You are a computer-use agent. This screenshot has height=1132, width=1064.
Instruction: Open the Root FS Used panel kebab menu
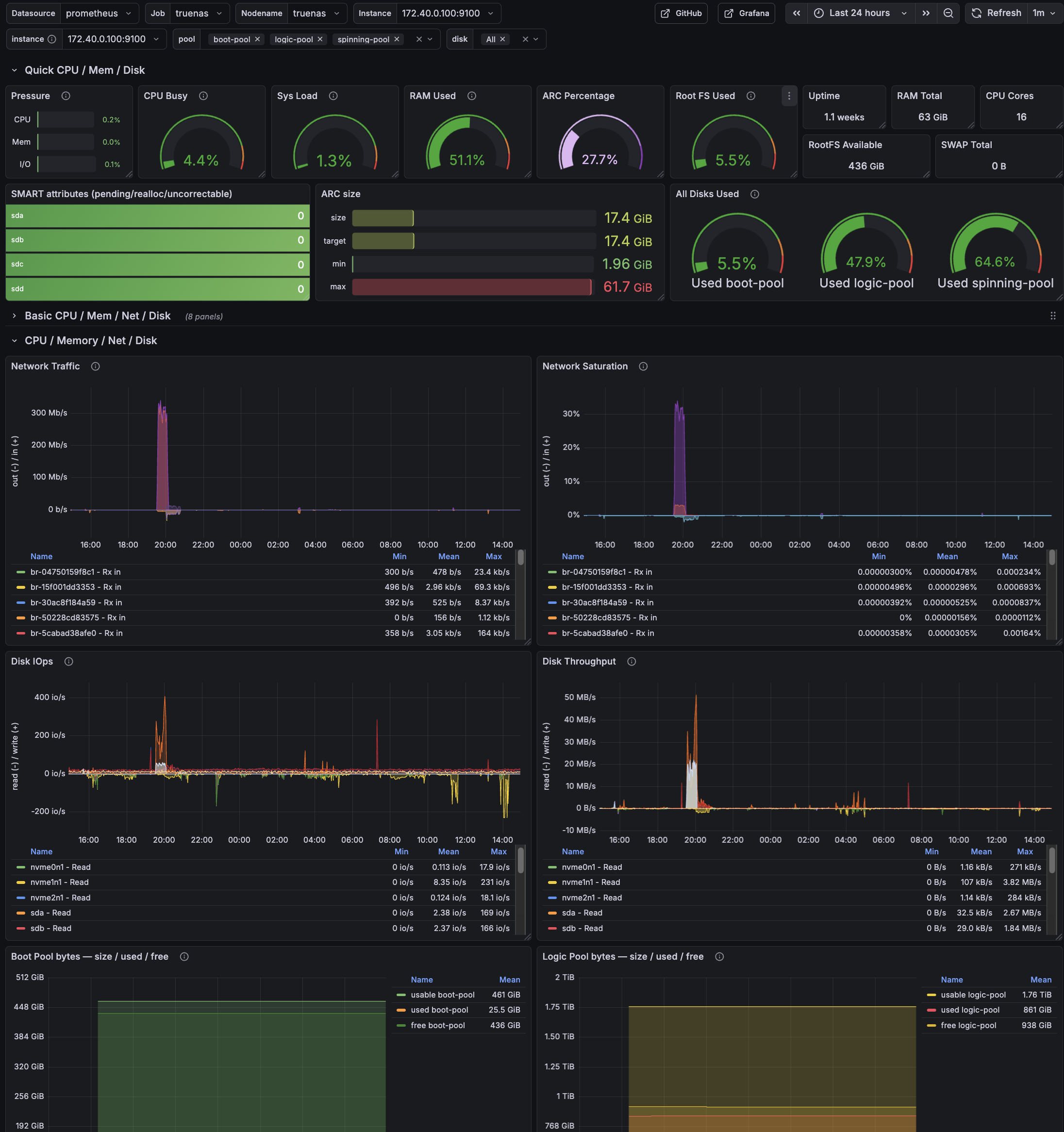point(789,96)
